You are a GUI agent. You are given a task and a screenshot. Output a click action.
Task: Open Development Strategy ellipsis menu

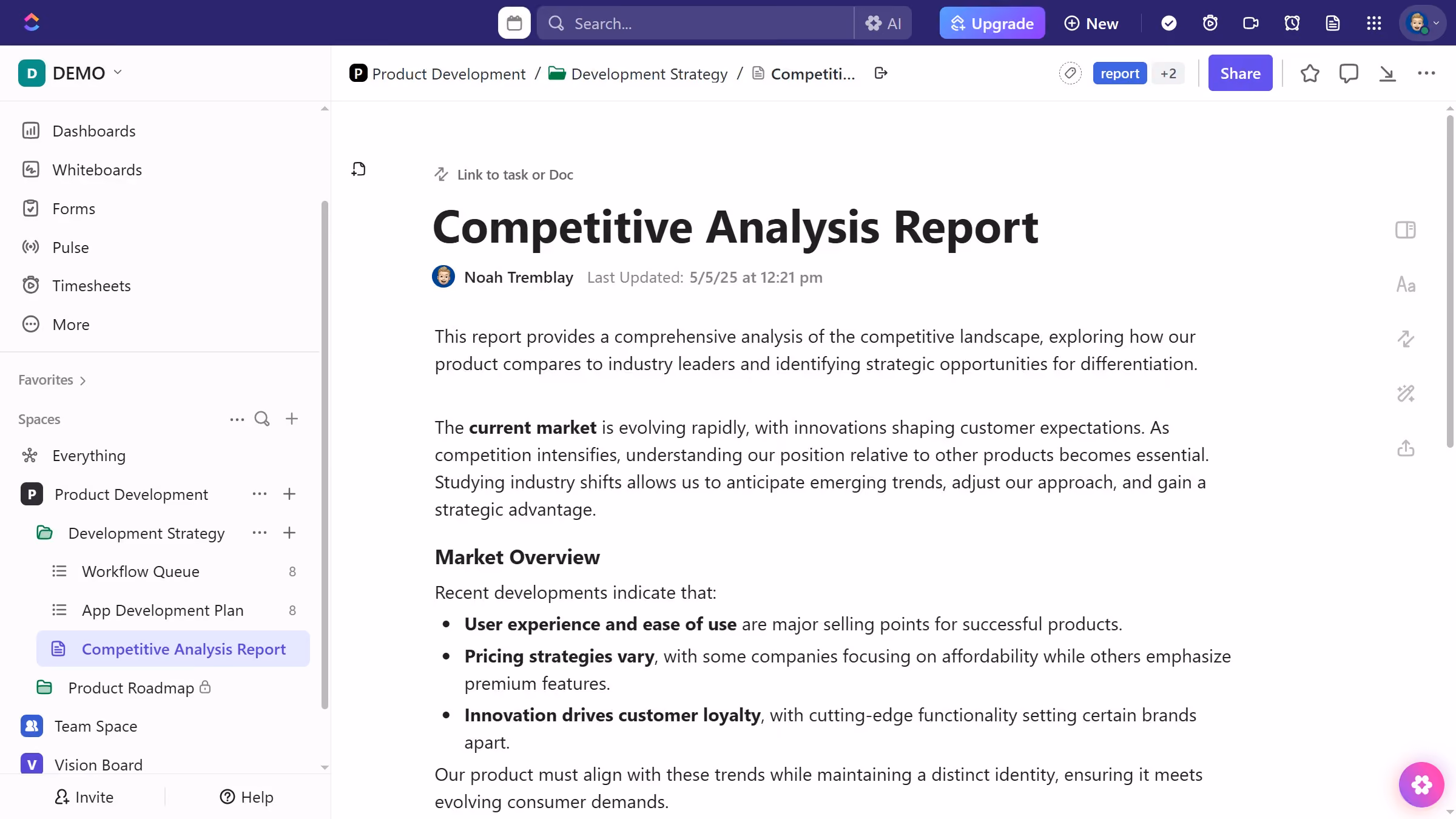pyautogui.click(x=260, y=533)
